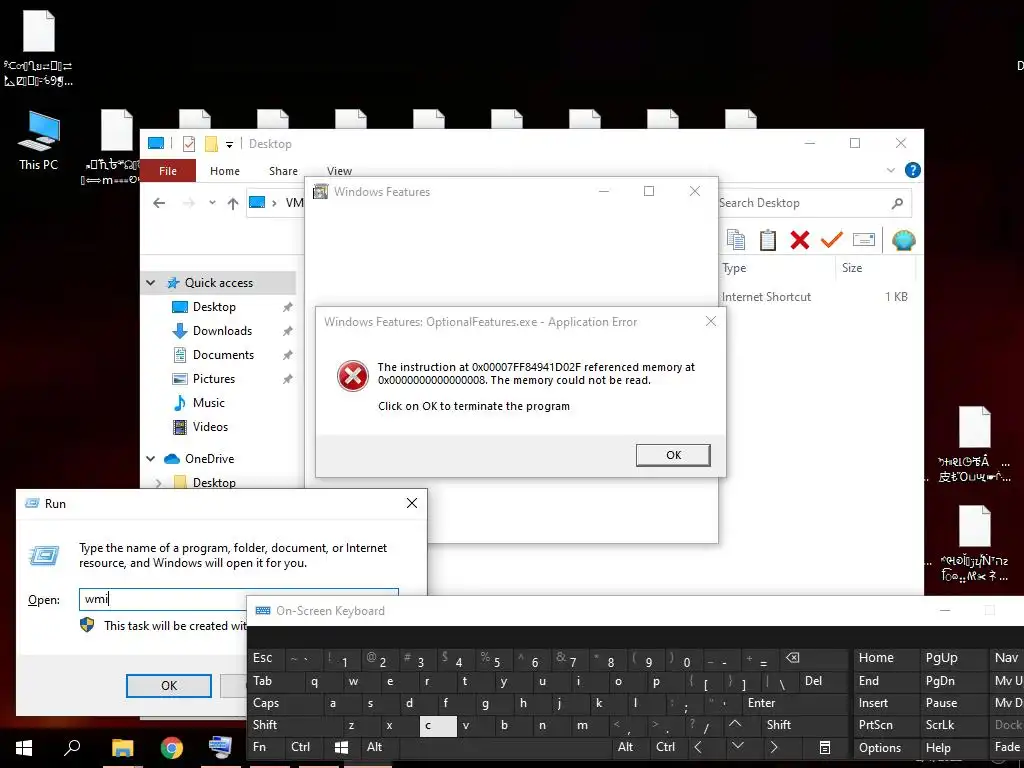The height and width of the screenshot is (768, 1024).
Task: Toggle the Shift key next to z
Action: [x=264, y=725]
